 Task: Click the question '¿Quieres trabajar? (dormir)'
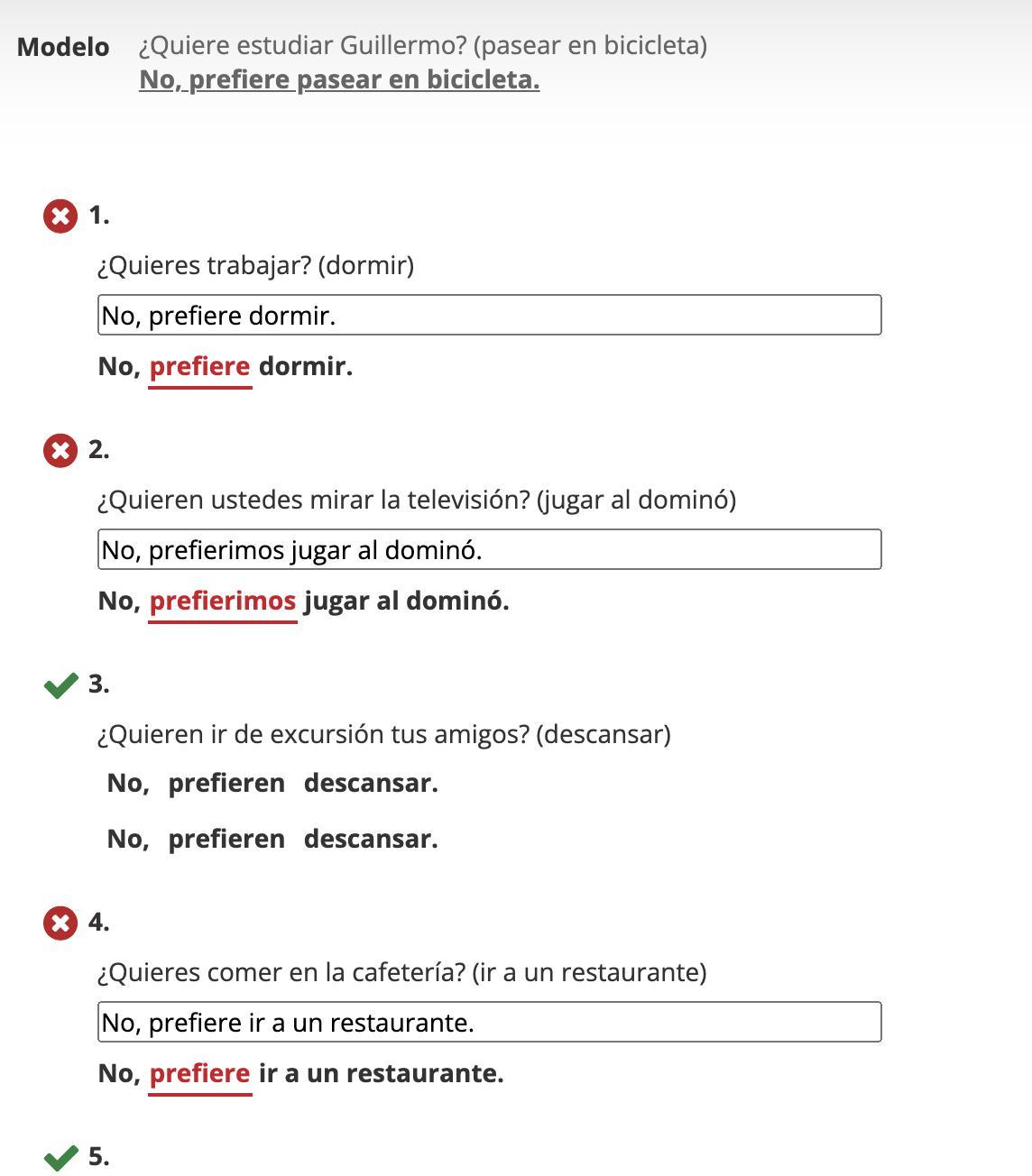click(x=255, y=266)
